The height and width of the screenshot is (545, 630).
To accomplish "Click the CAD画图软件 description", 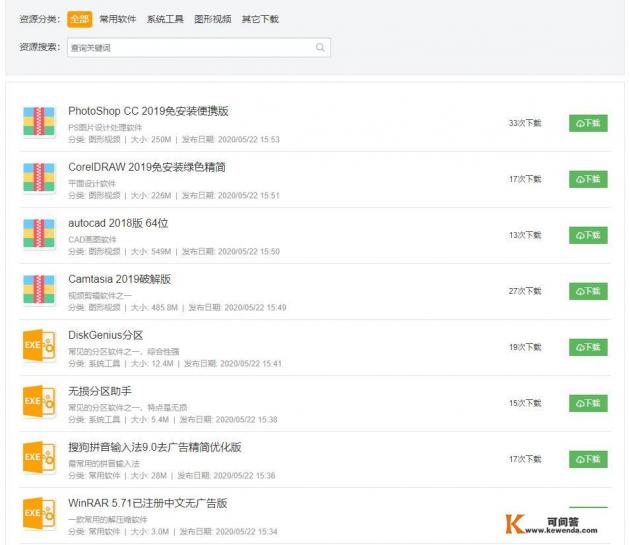I will pos(92,240).
